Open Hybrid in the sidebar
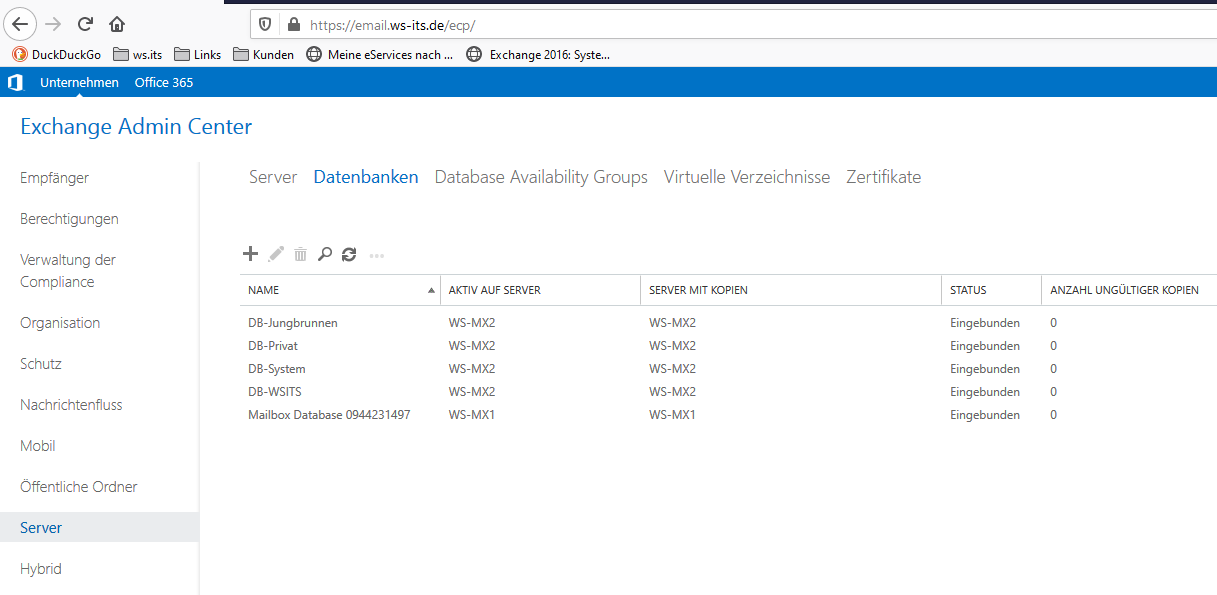This screenshot has width=1217, height=595. 41,569
